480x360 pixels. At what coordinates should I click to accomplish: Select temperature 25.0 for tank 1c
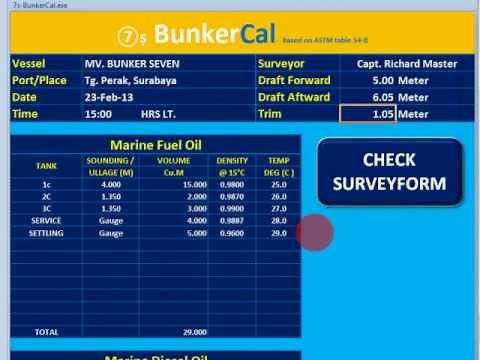tap(279, 185)
